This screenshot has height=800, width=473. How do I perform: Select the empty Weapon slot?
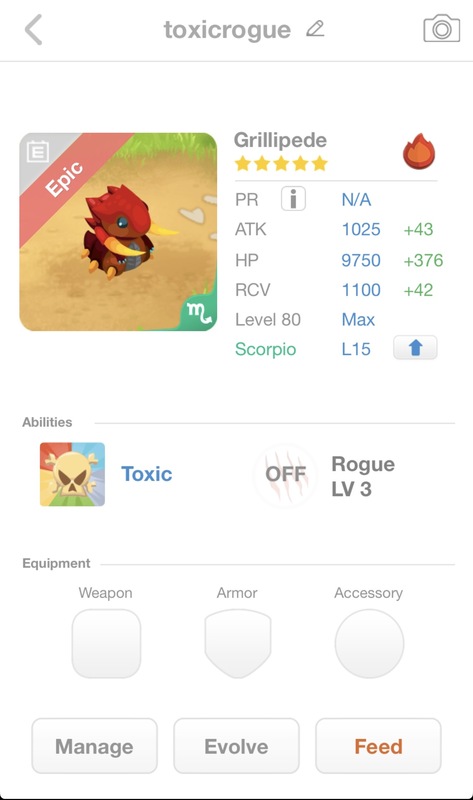coord(106,643)
